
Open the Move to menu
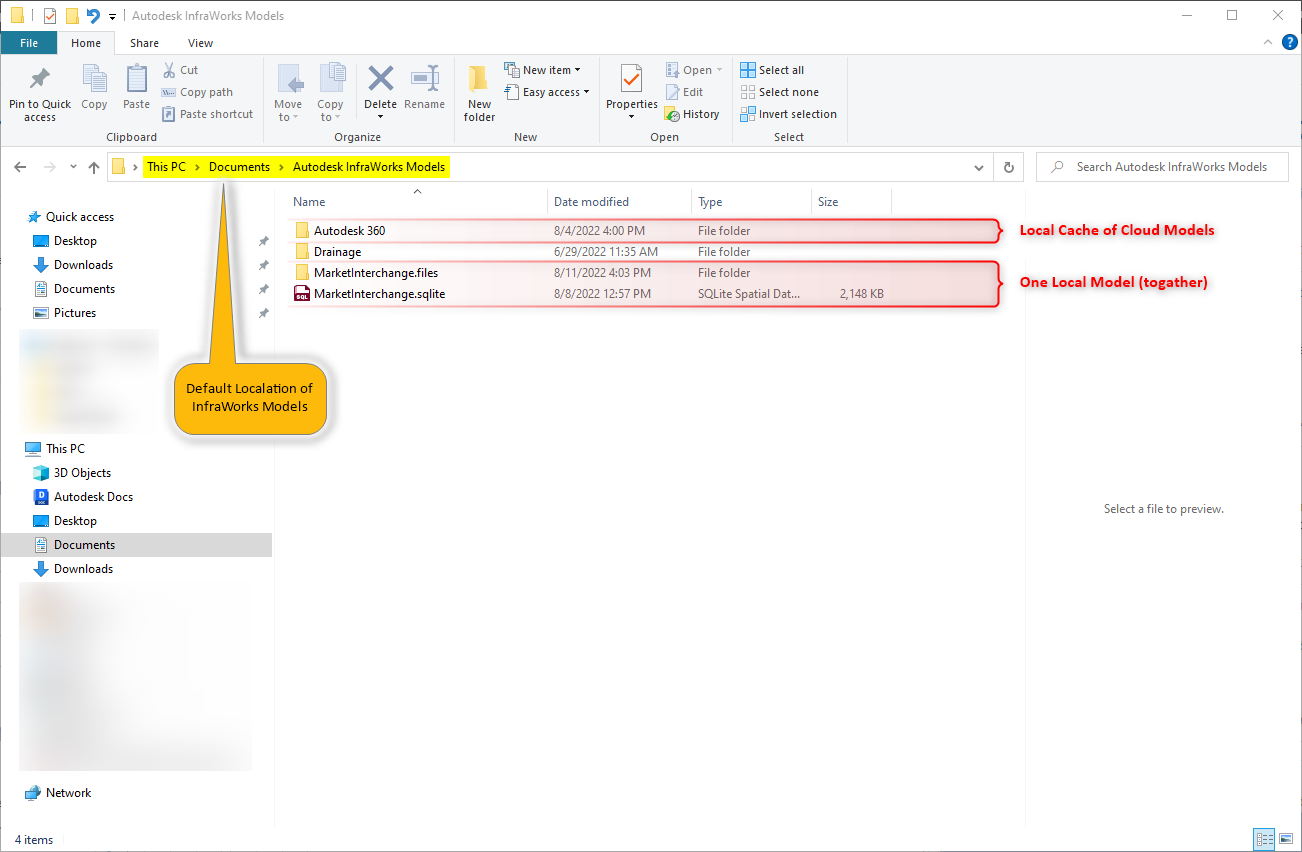tap(288, 94)
